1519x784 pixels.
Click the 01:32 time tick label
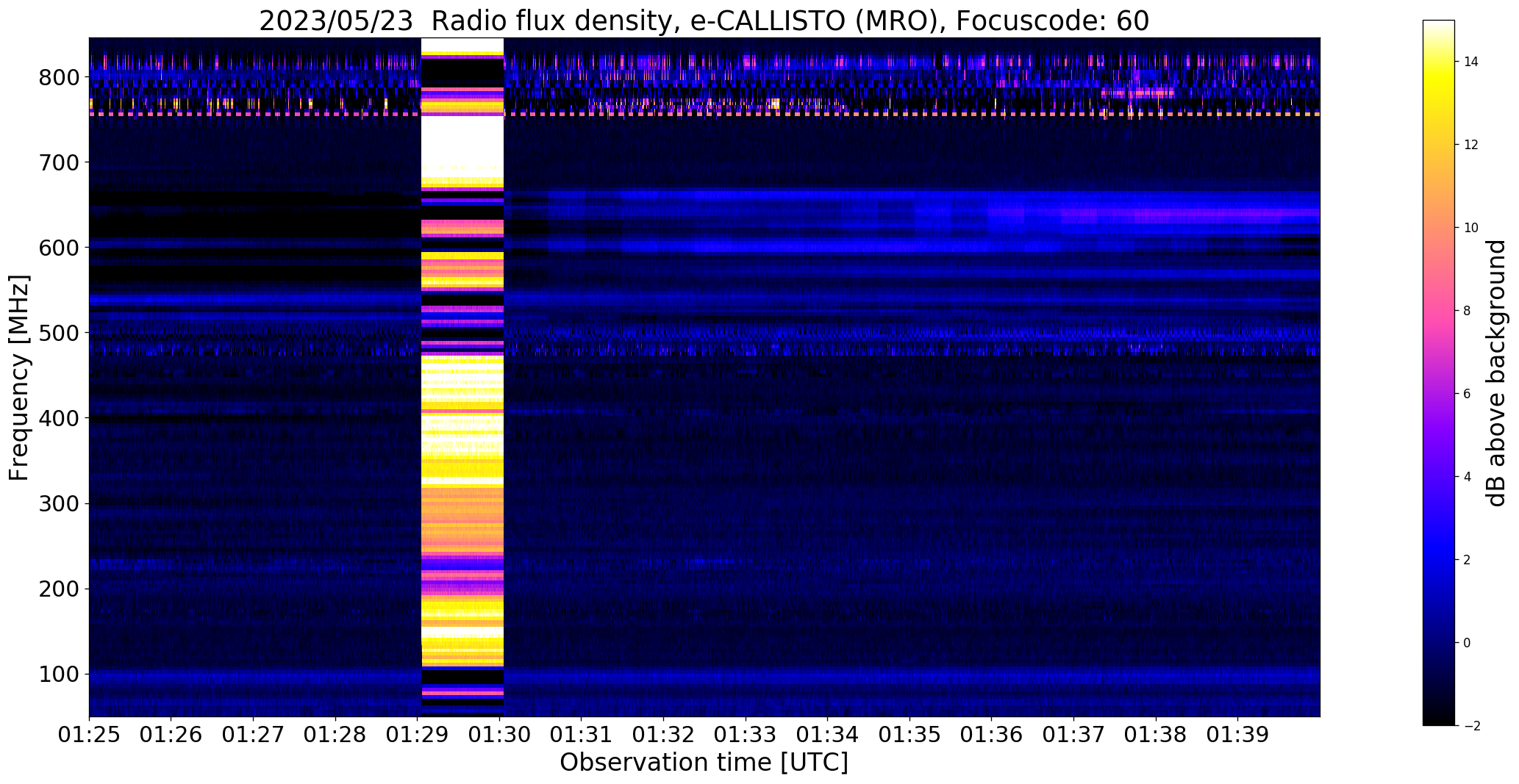pyautogui.click(x=664, y=735)
